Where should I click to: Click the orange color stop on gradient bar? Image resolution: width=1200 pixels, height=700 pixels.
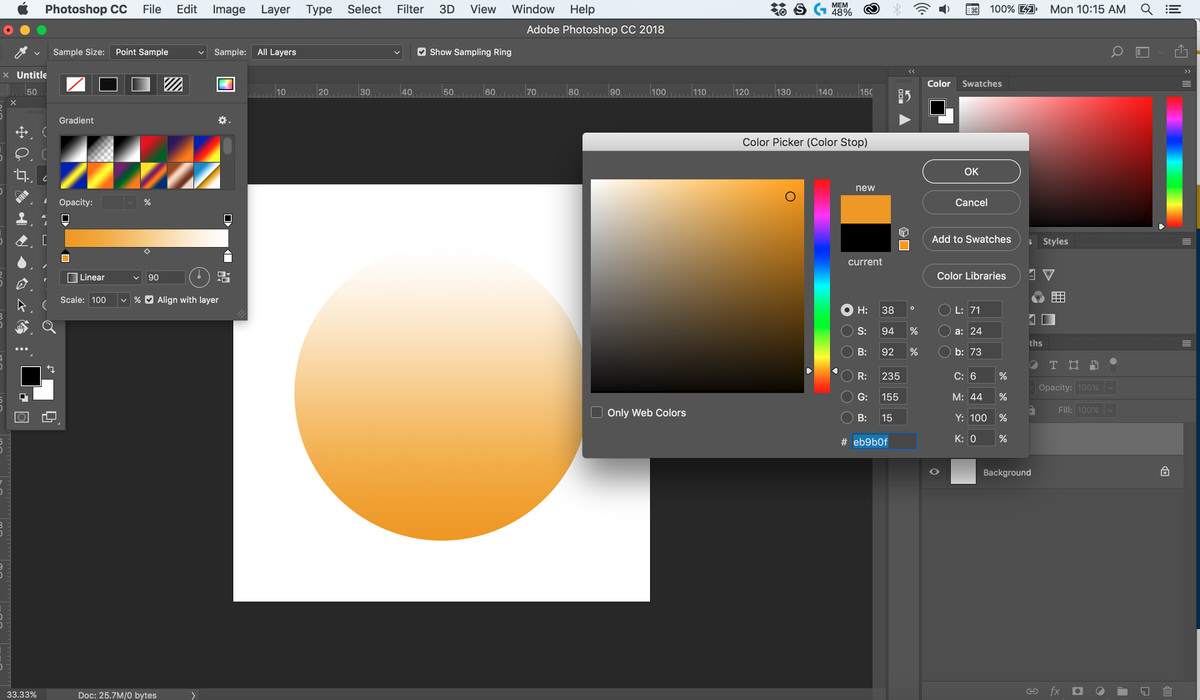(x=65, y=257)
